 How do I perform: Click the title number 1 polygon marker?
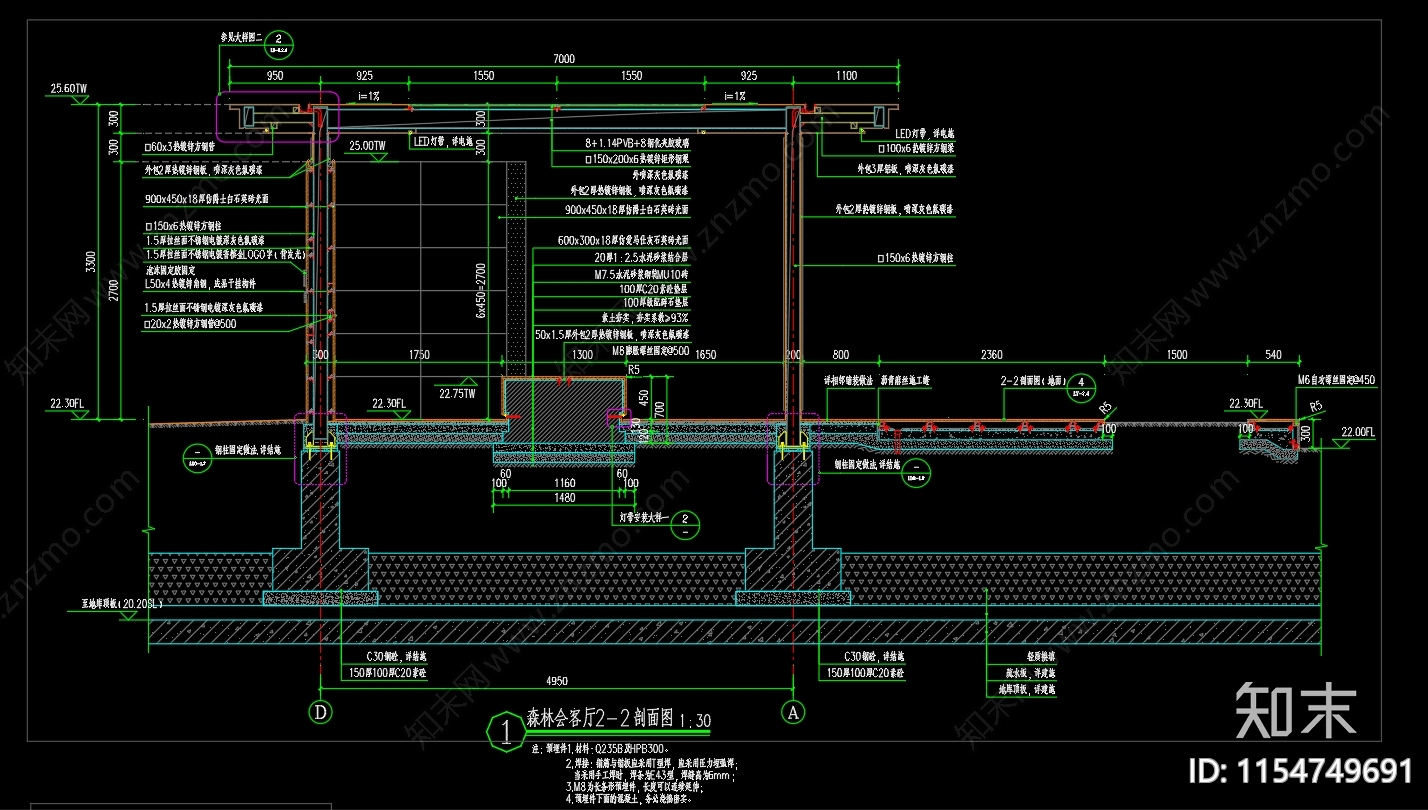pyautogui.click(x=505, y=731)
